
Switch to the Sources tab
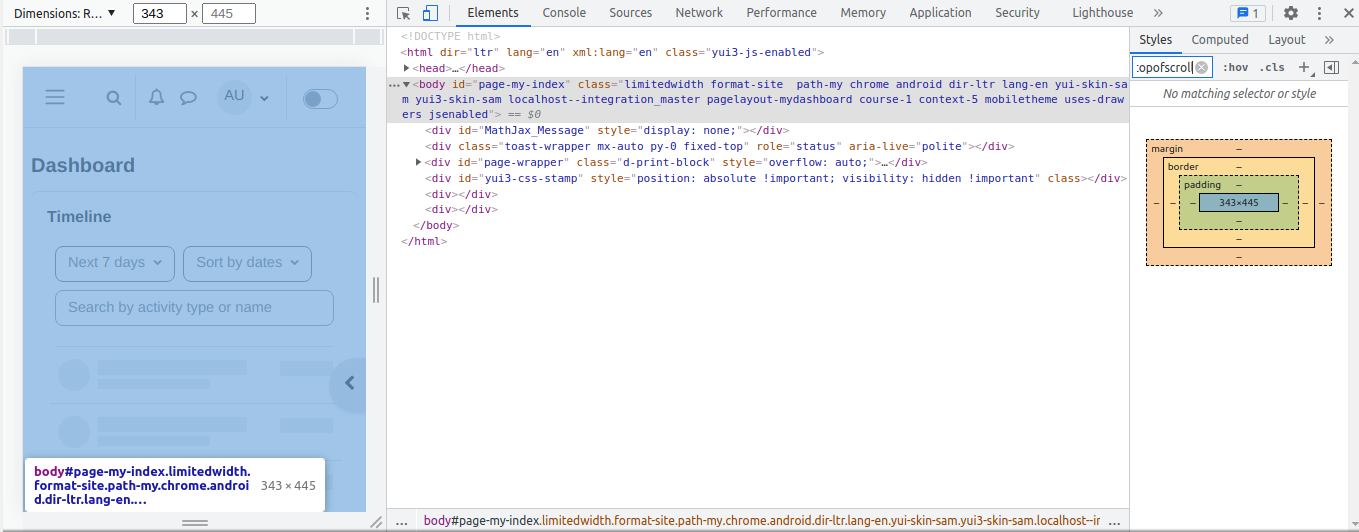coord(631,13)
